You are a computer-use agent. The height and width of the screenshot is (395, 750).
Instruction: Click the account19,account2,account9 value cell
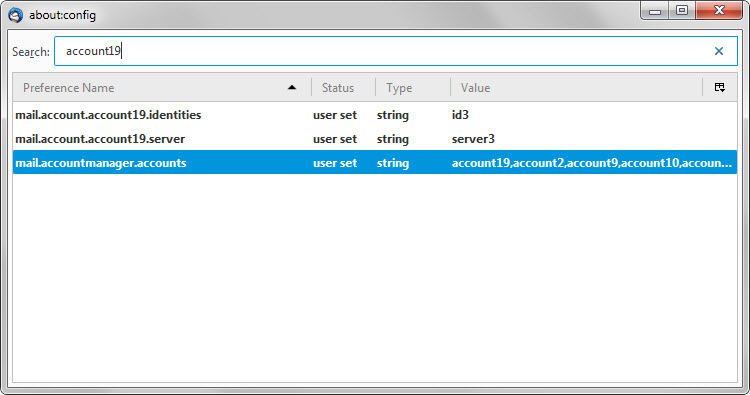point(592,163)
